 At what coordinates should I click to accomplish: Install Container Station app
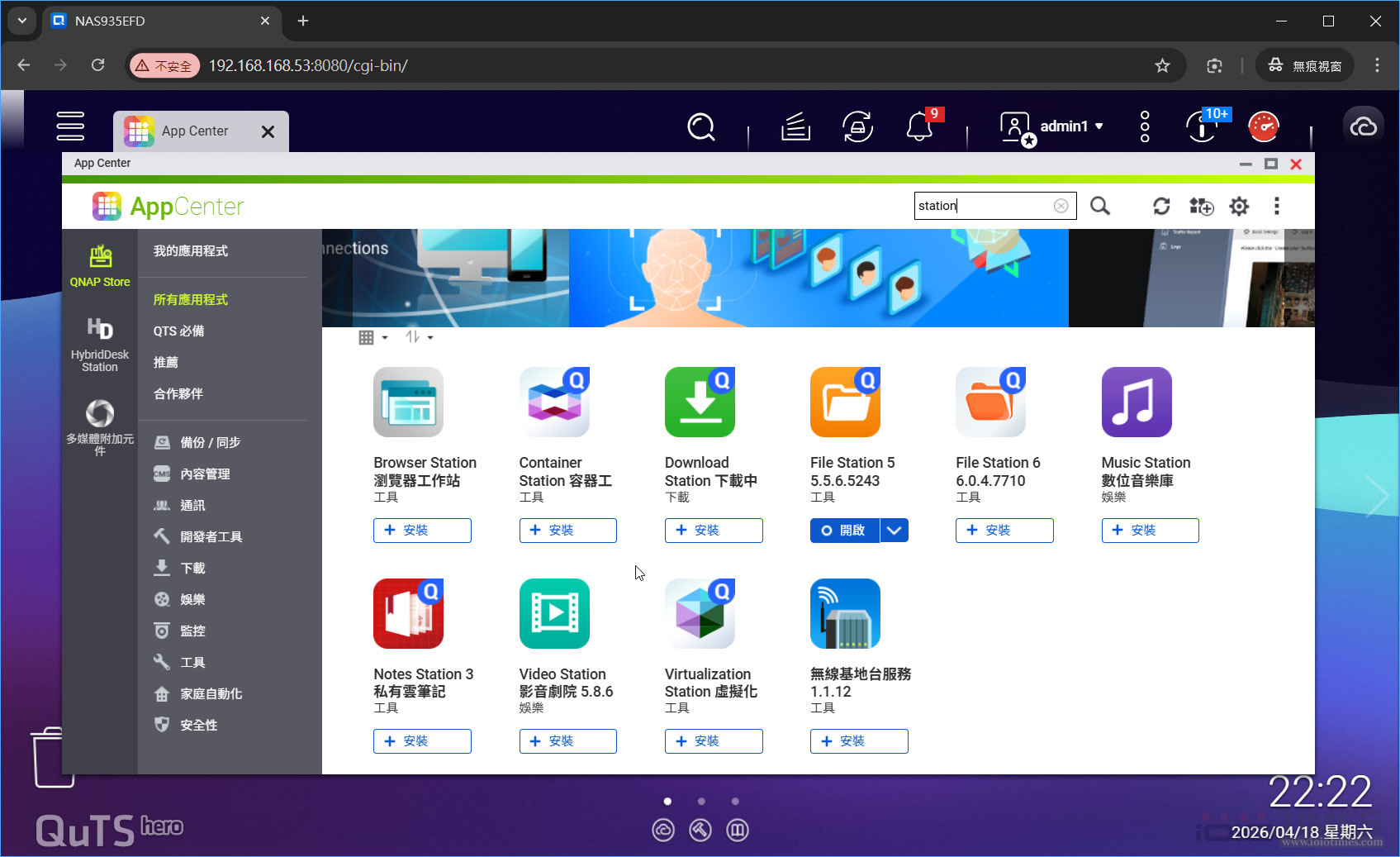tap(567, 531)
